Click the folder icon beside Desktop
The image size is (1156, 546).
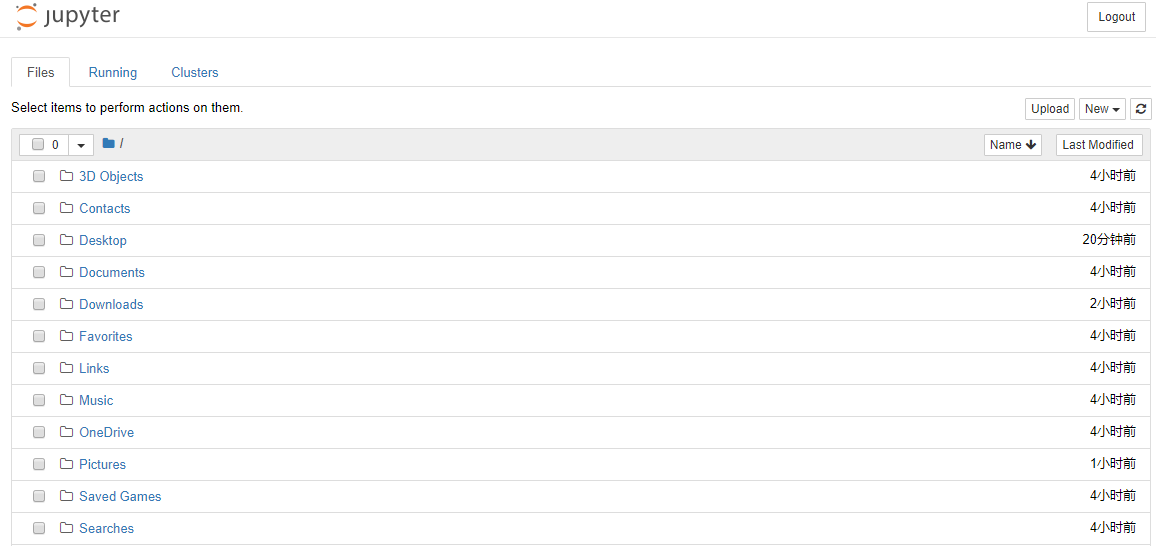point(67,241)
